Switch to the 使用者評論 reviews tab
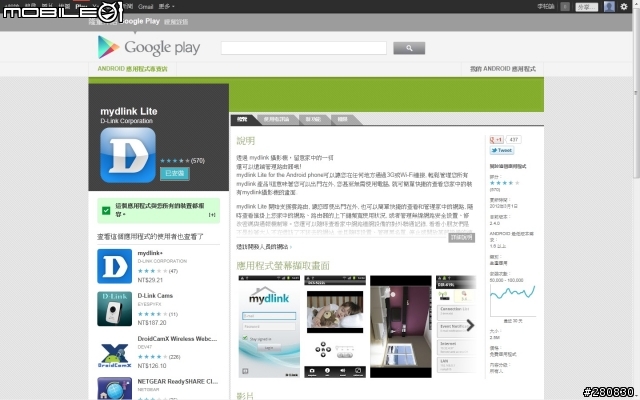 coord(276,120)
